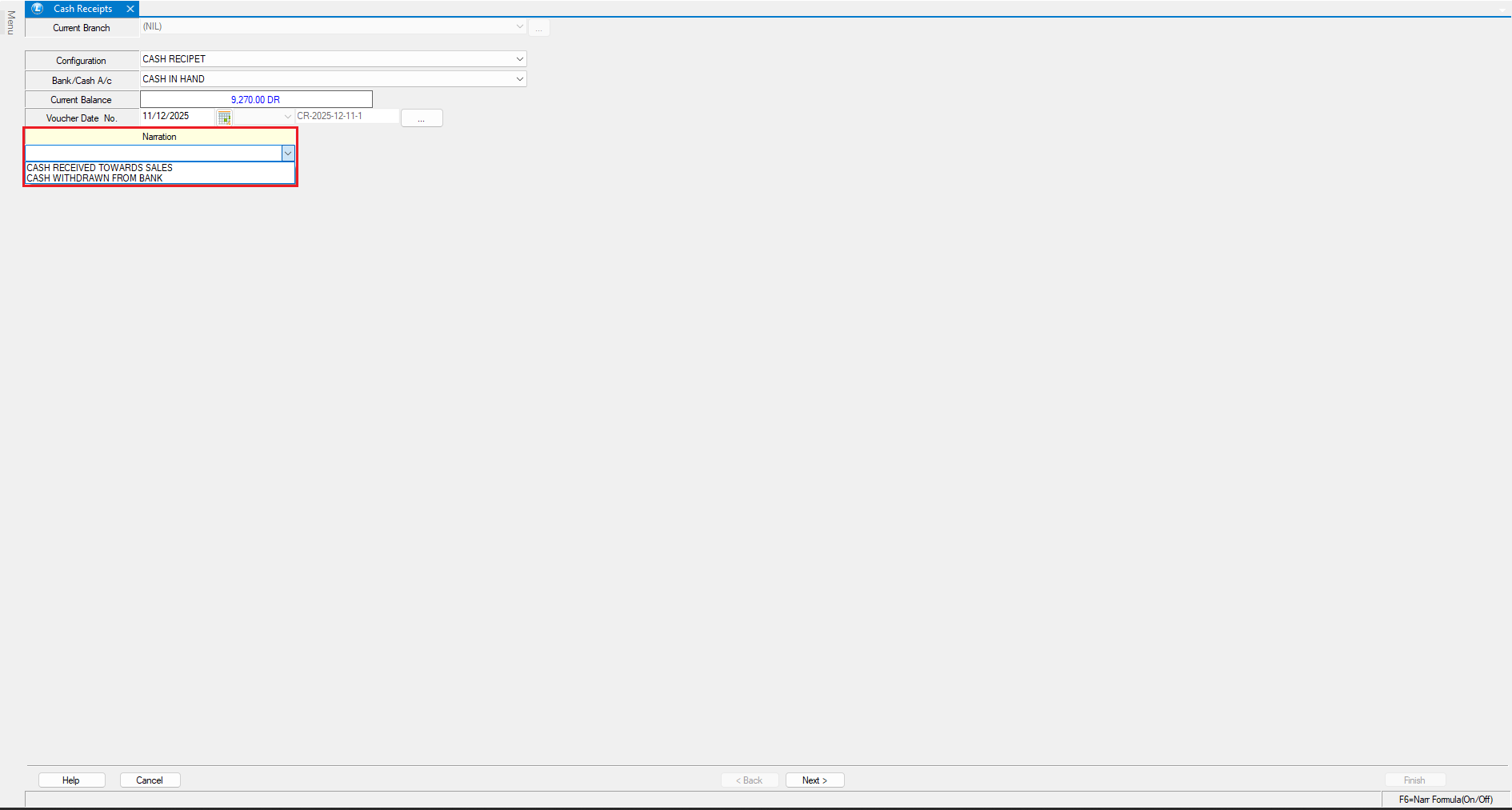Switch to the Cash Receipts tab
Screen dimensions: 1512x810
point(82,9)
